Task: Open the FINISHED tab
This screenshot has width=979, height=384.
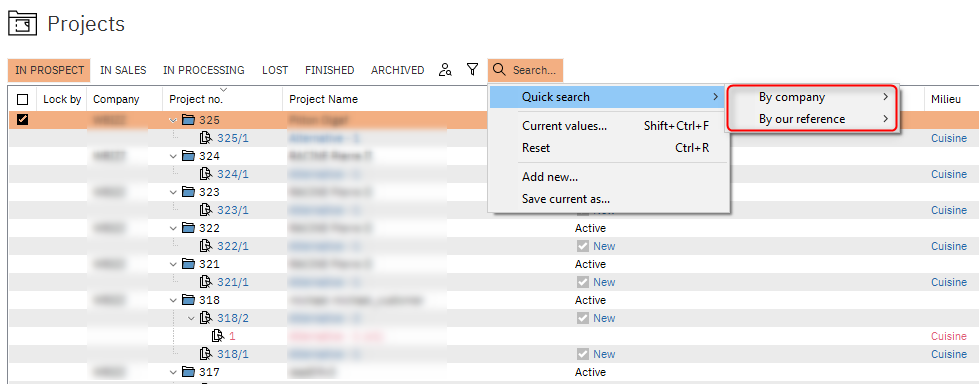Action: pyautogui.click(x=330, y=70)
